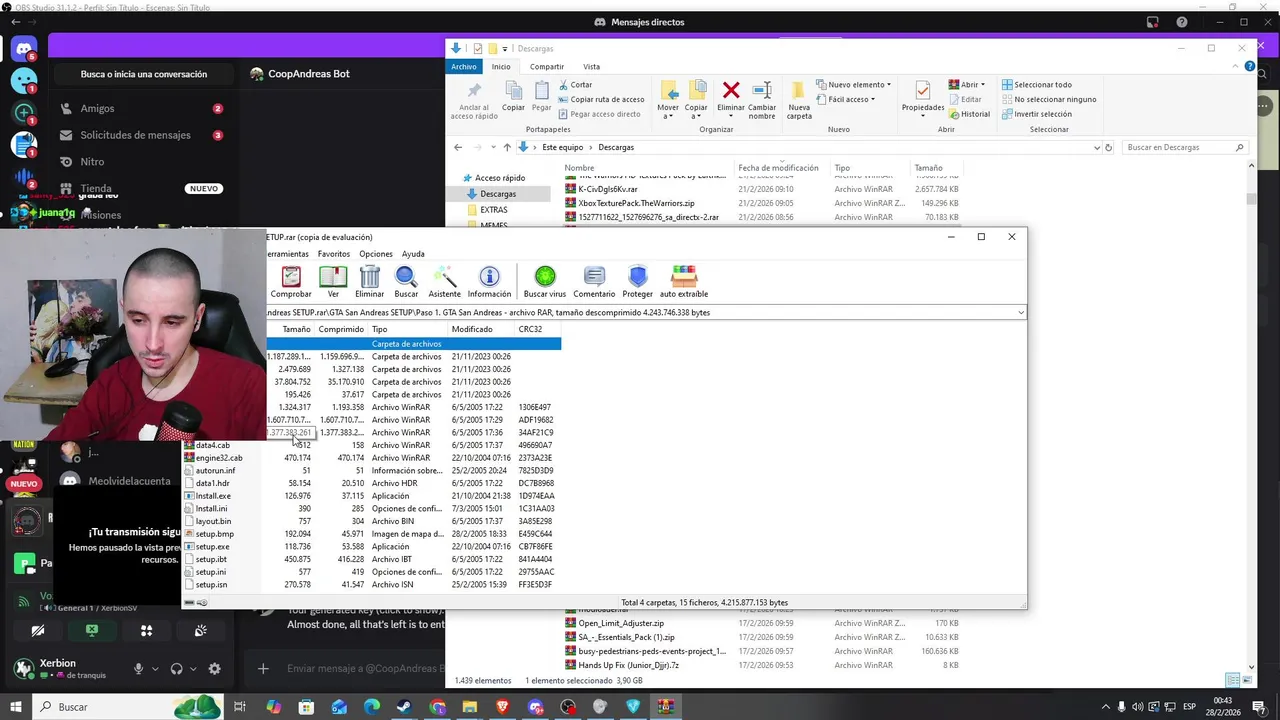Open WinRAR Opciones menu

point(376,254)
